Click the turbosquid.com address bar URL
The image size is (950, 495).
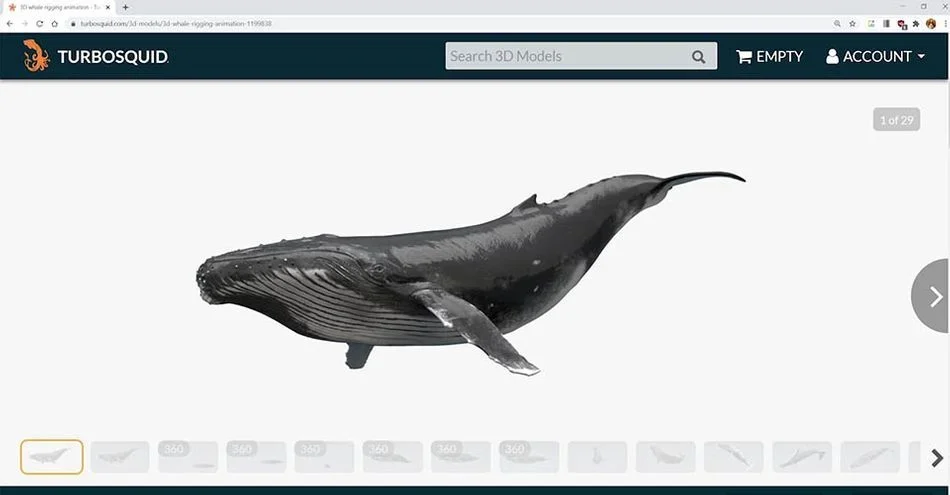(176, 24)
